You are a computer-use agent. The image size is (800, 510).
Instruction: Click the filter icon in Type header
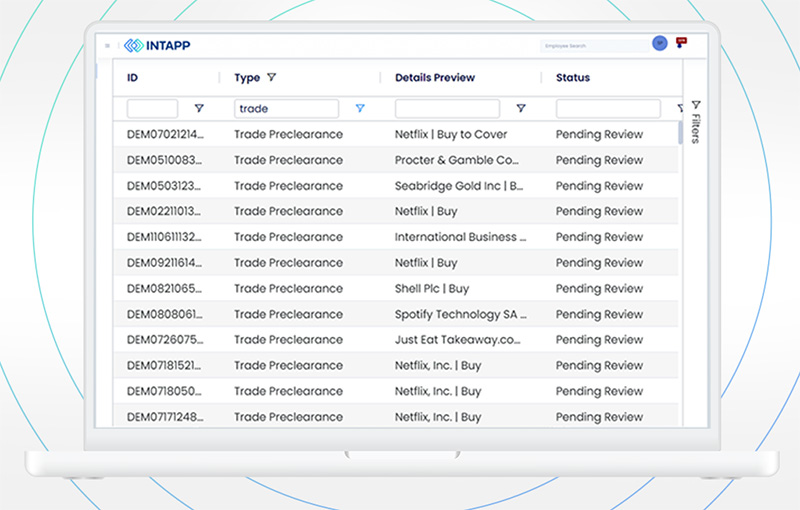click(x=272, y=78)
